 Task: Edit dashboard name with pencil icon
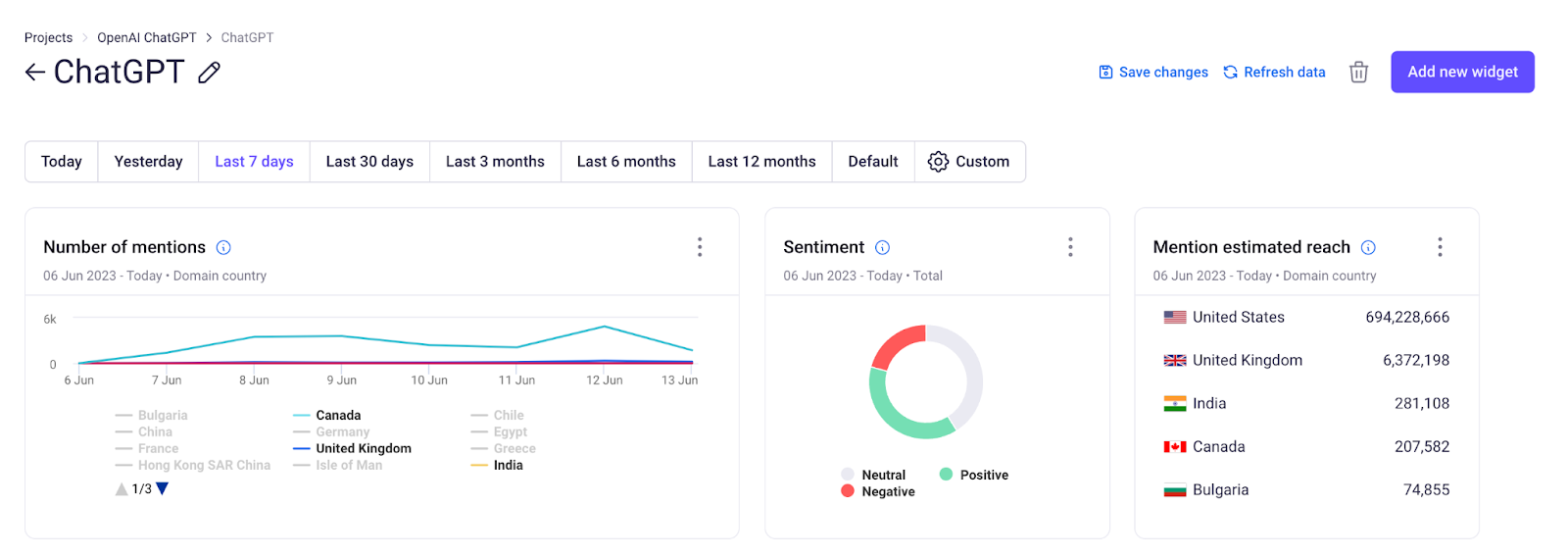(x=209, y=73)
